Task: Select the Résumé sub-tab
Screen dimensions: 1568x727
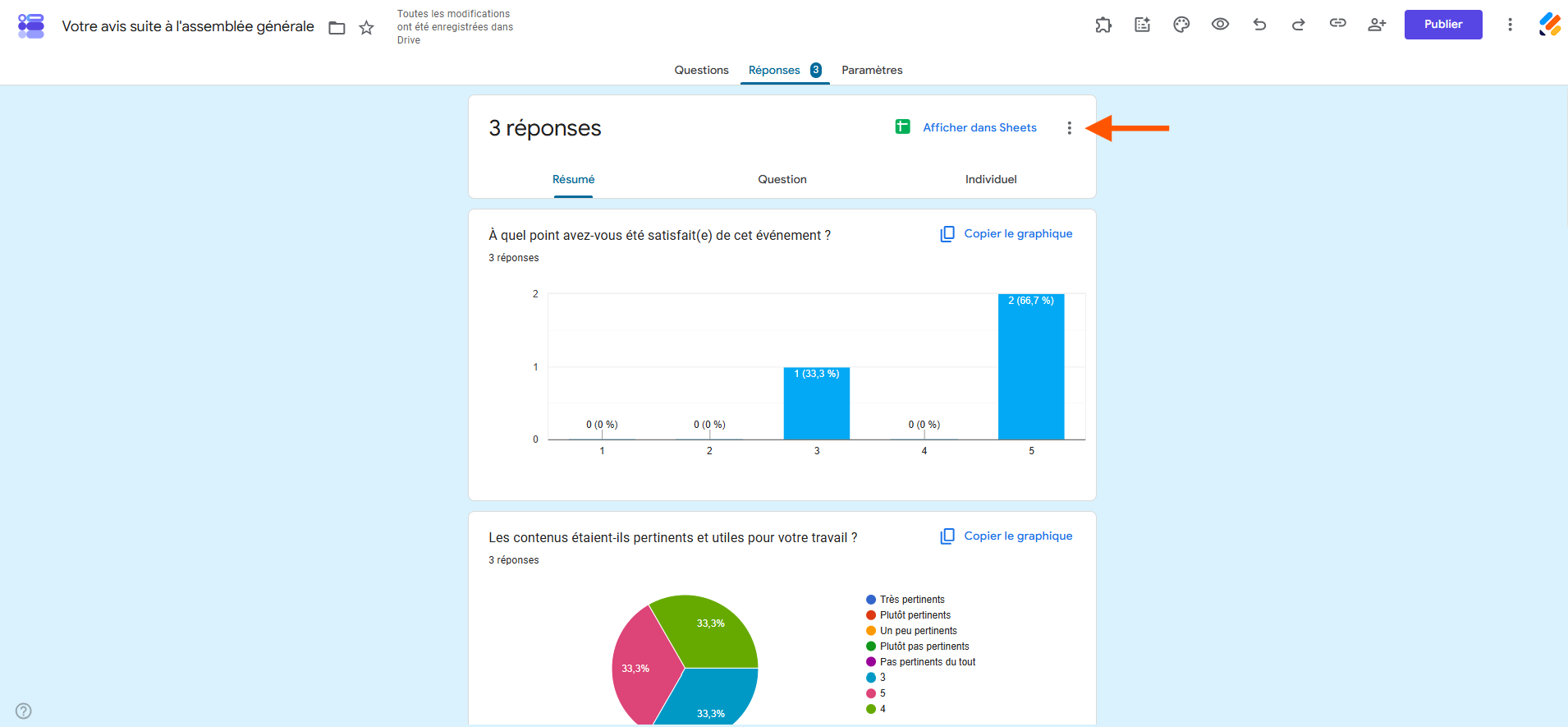Action: (573, 179)
